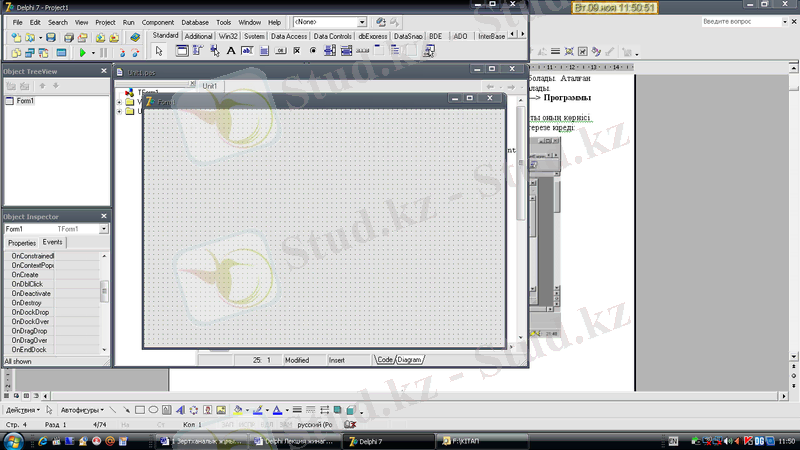Viewport: 800px width, 450px height.
Task: Open the Database menu
Action: pyautogui.click(x=195, y=22)
